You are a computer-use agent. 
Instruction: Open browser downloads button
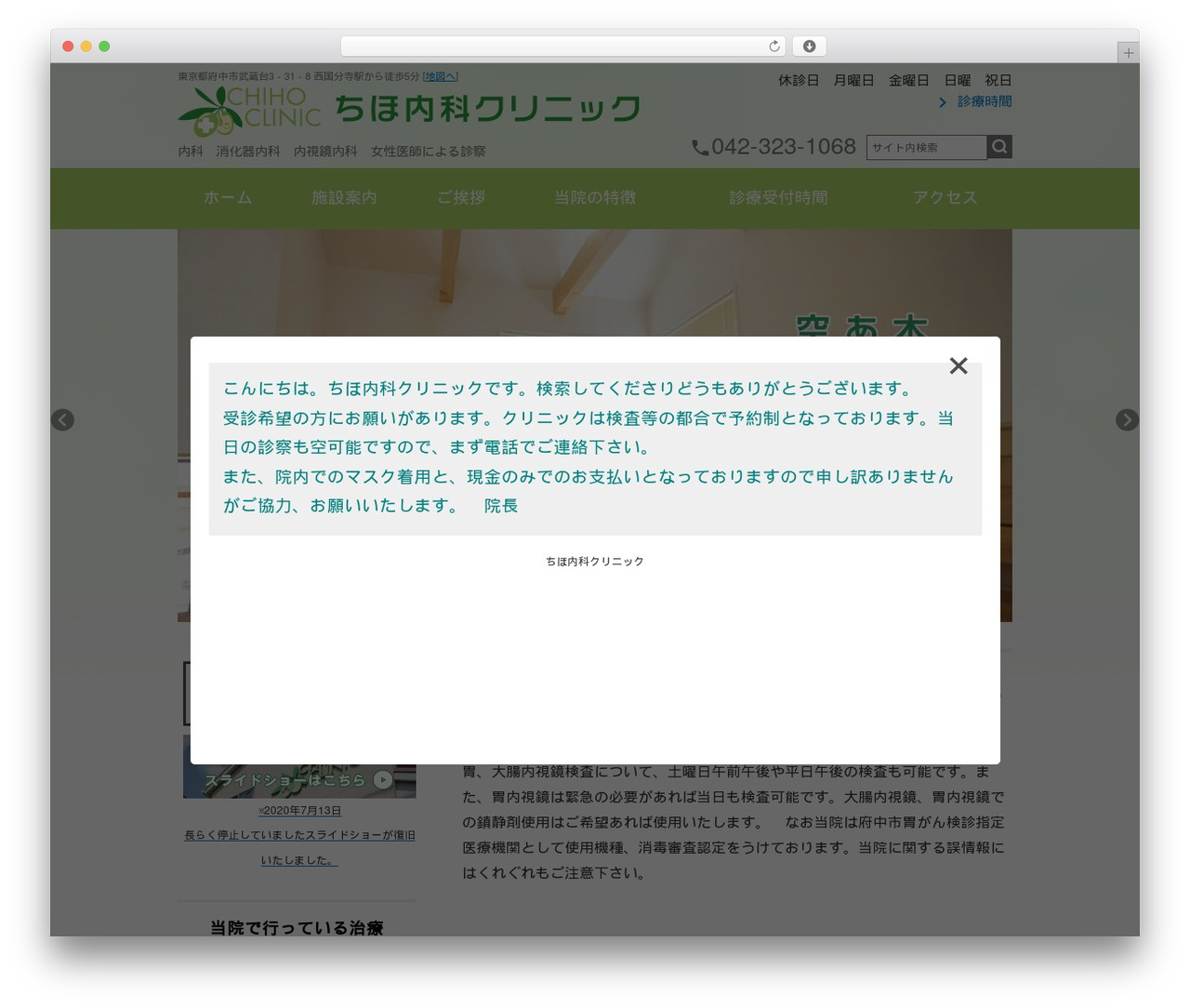809,46
